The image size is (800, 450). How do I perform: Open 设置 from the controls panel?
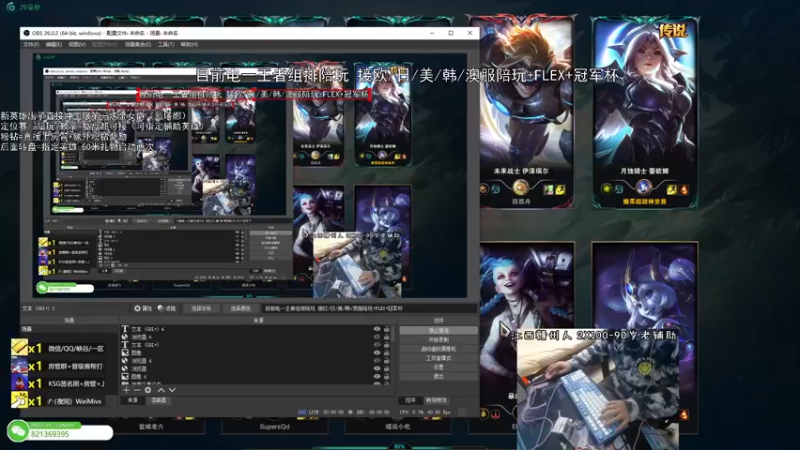point(439,367)
